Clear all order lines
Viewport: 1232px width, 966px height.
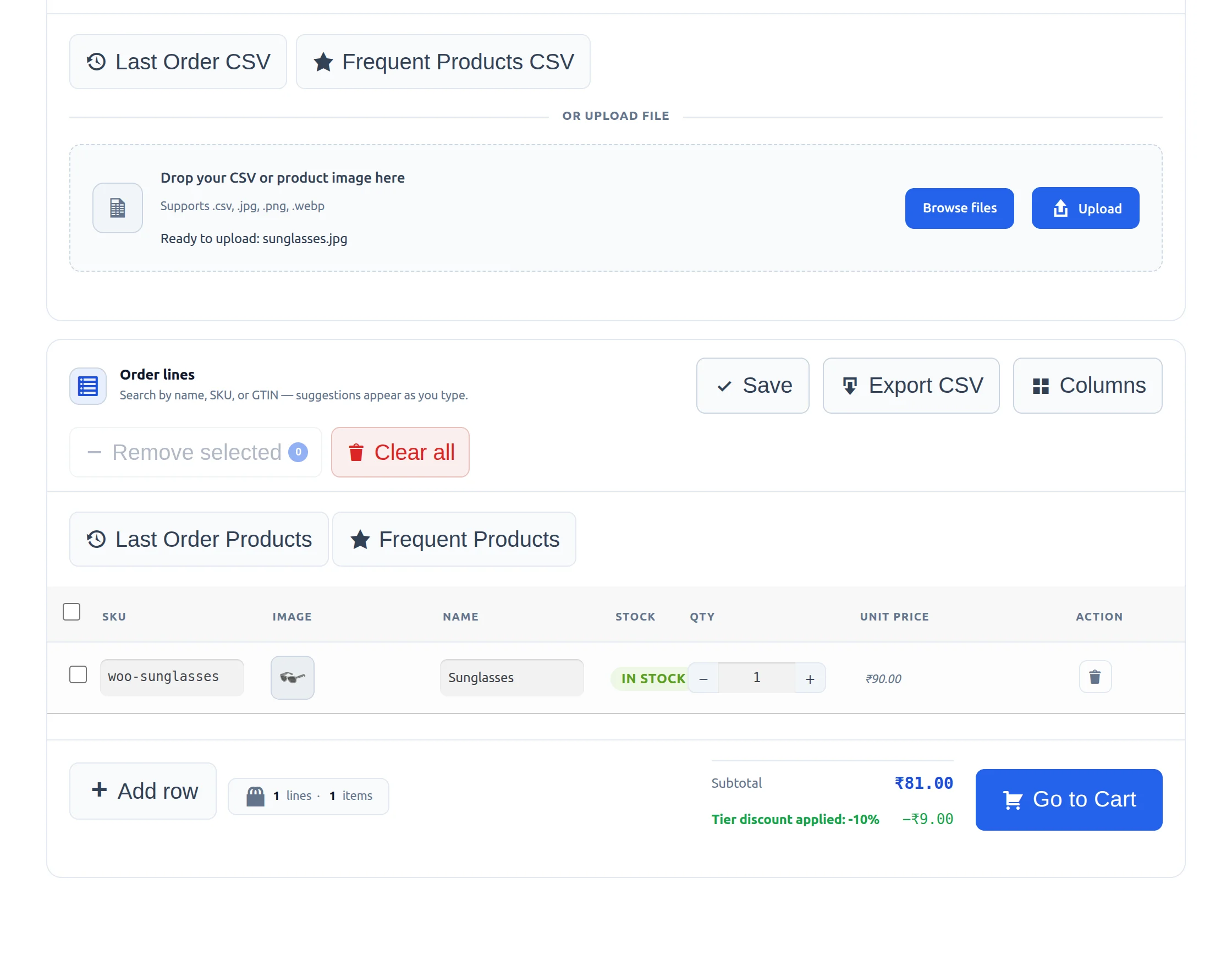pos(400,452)
